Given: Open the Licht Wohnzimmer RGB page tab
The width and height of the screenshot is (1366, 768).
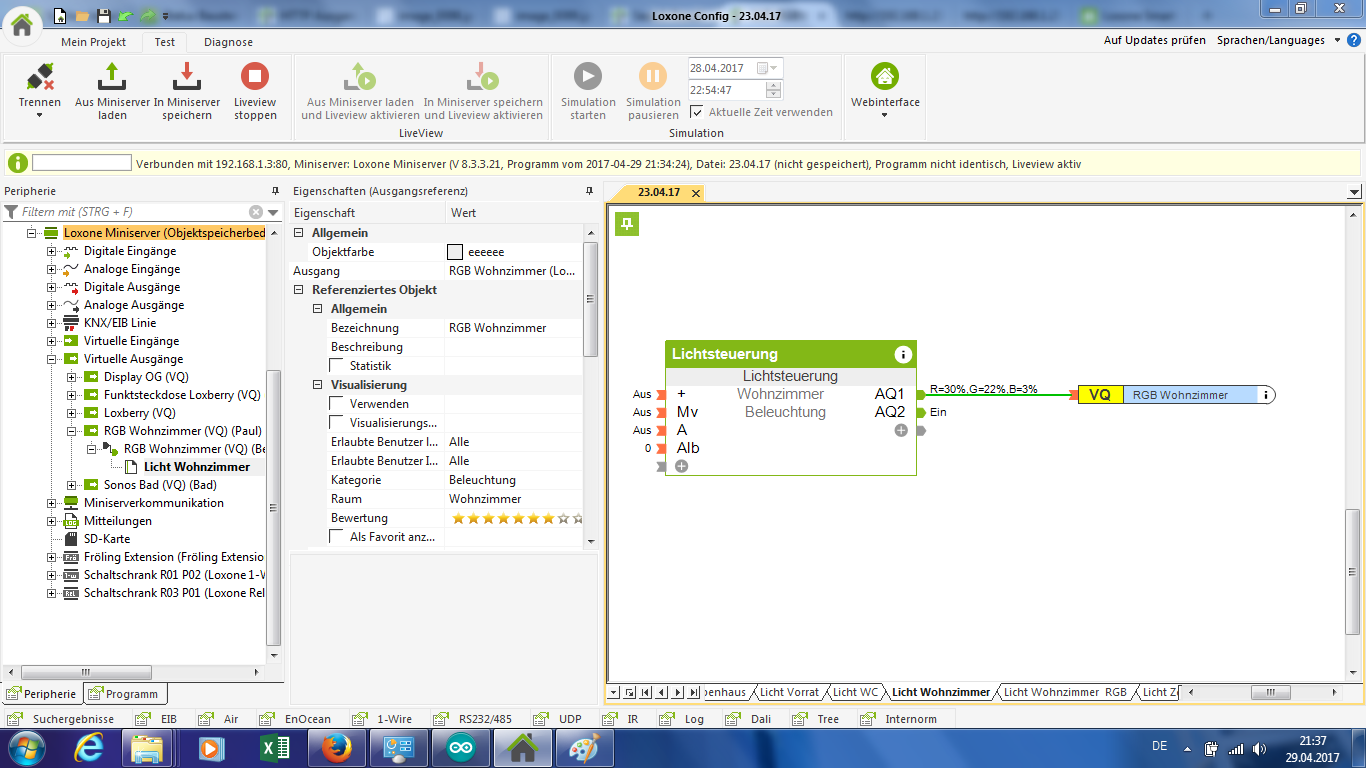Looking at the screenshot, I should pos(1065,692).
